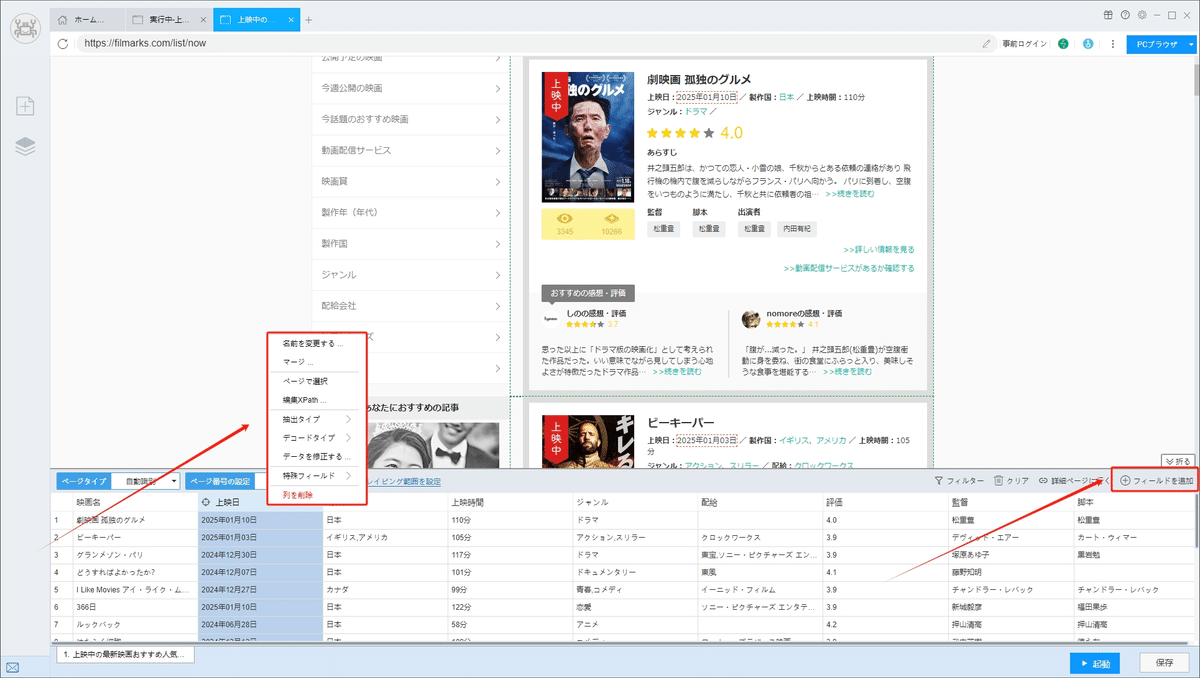Screen dimensions: 1200x678
Task: Click the 起動 start button
Action: [1094, 663]
